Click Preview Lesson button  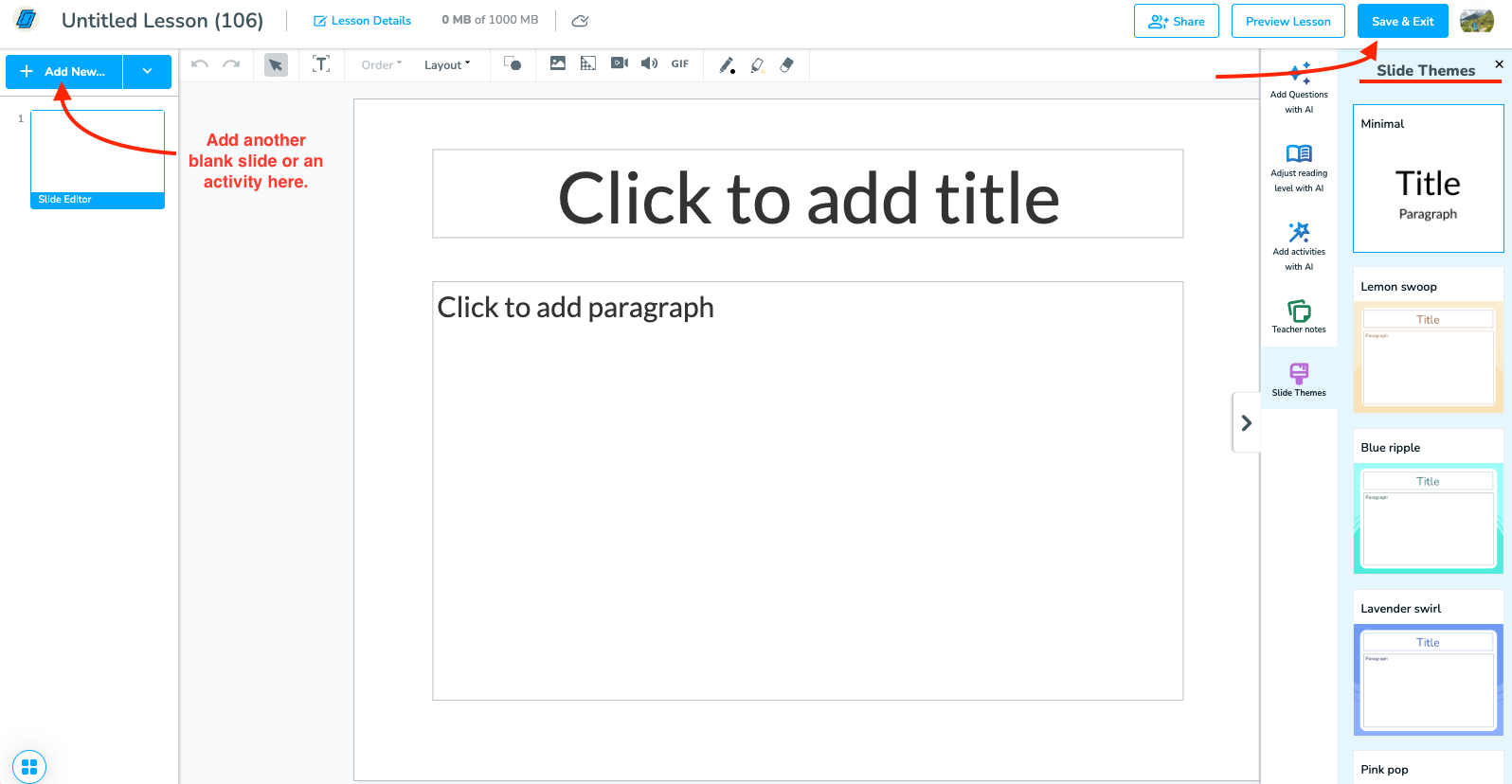(x=1288, y=21)
